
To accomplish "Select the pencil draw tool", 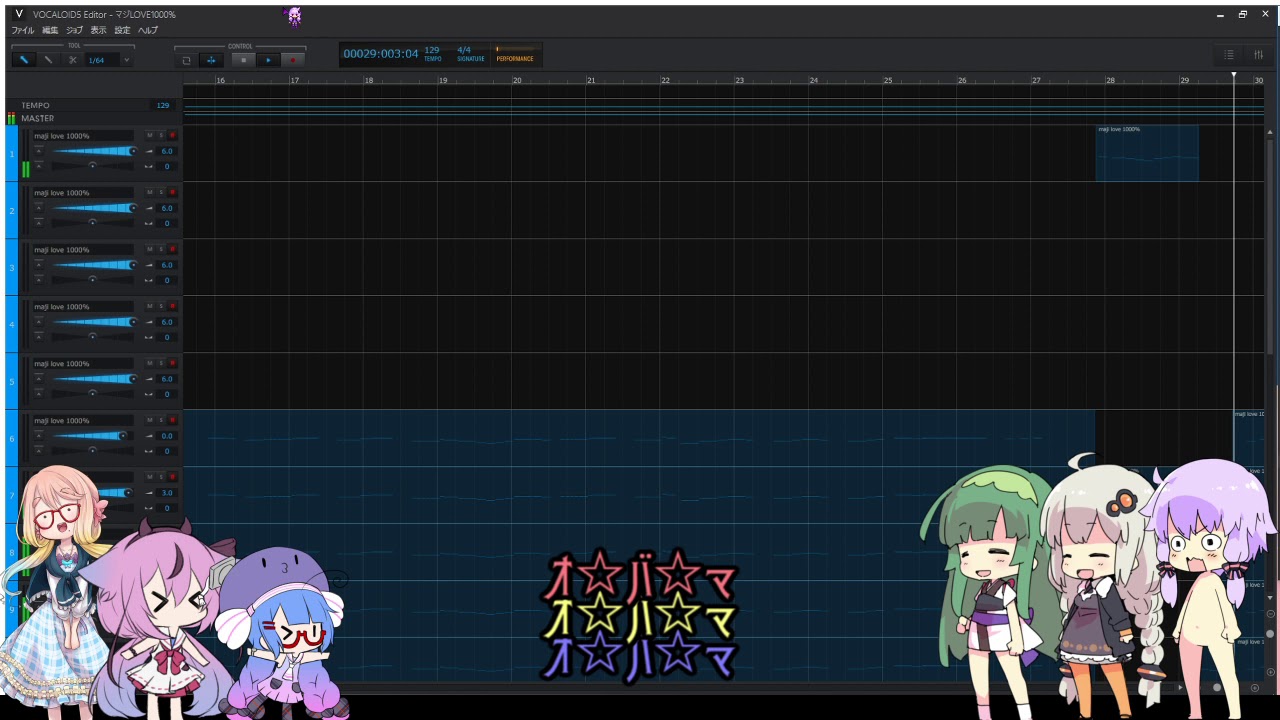I will (x=24, y=60).
